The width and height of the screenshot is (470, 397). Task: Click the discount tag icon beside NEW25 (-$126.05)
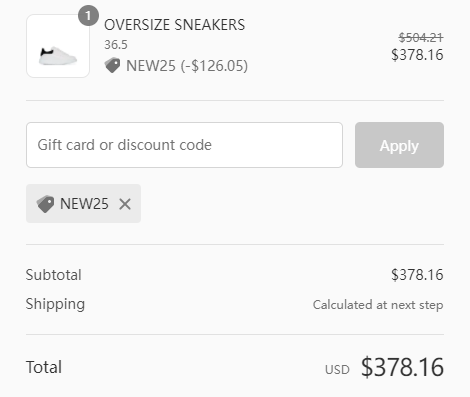coord(112,65)
